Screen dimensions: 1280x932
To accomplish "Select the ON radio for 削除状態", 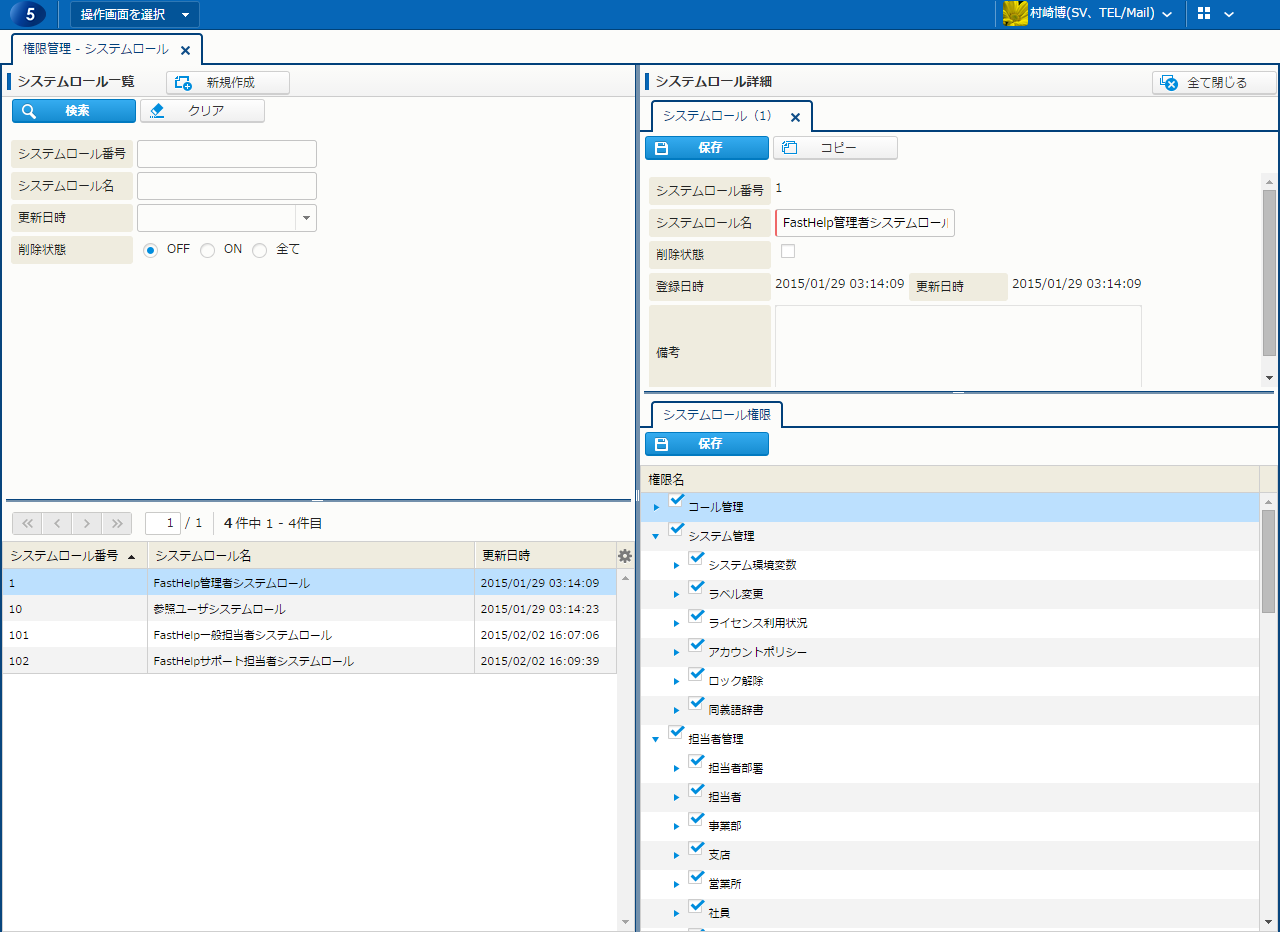I will click(208, 250).
